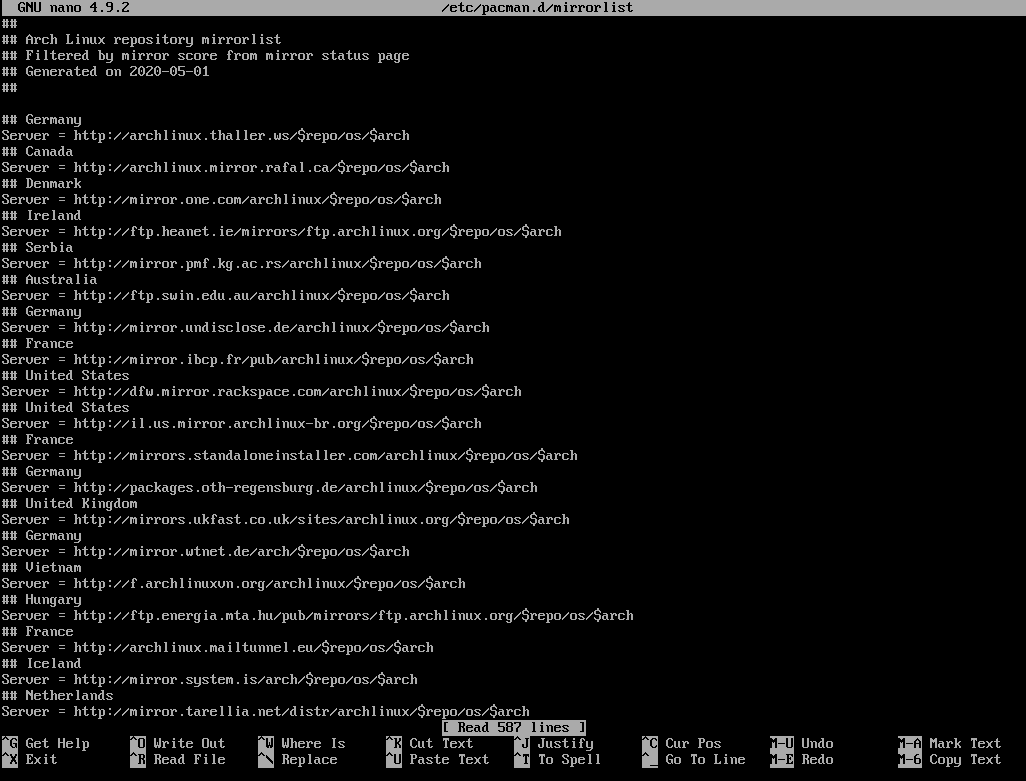The width and height of the screenshot is (1026, 781).
Task: Click the M-E Redo shortcut
Action: click(x=802, y=760)
